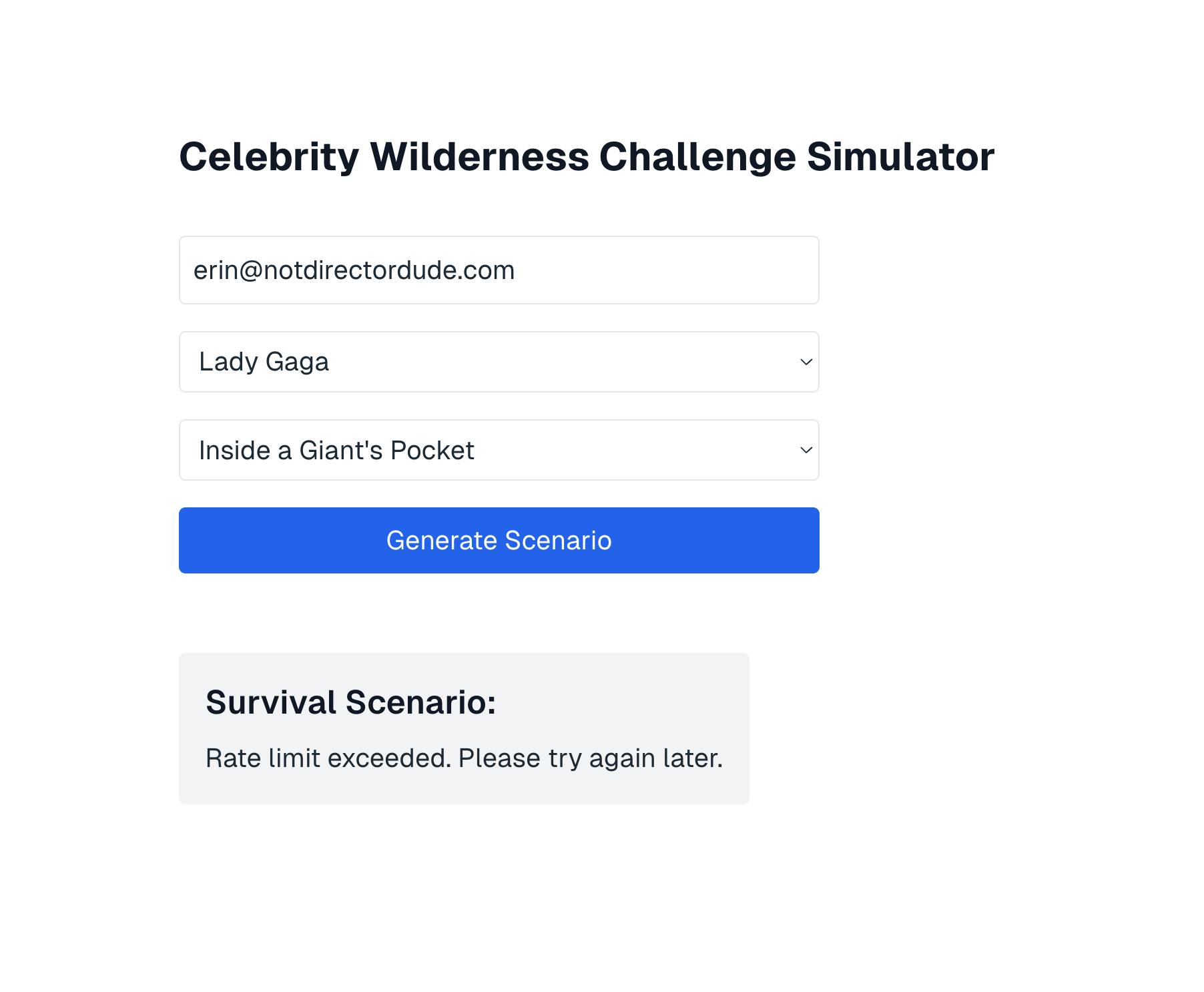Click the chevron arrow on celebrity selector
Image resolution: width=1204 pixels, height=992 pixels.
click(x=806, y=362)
